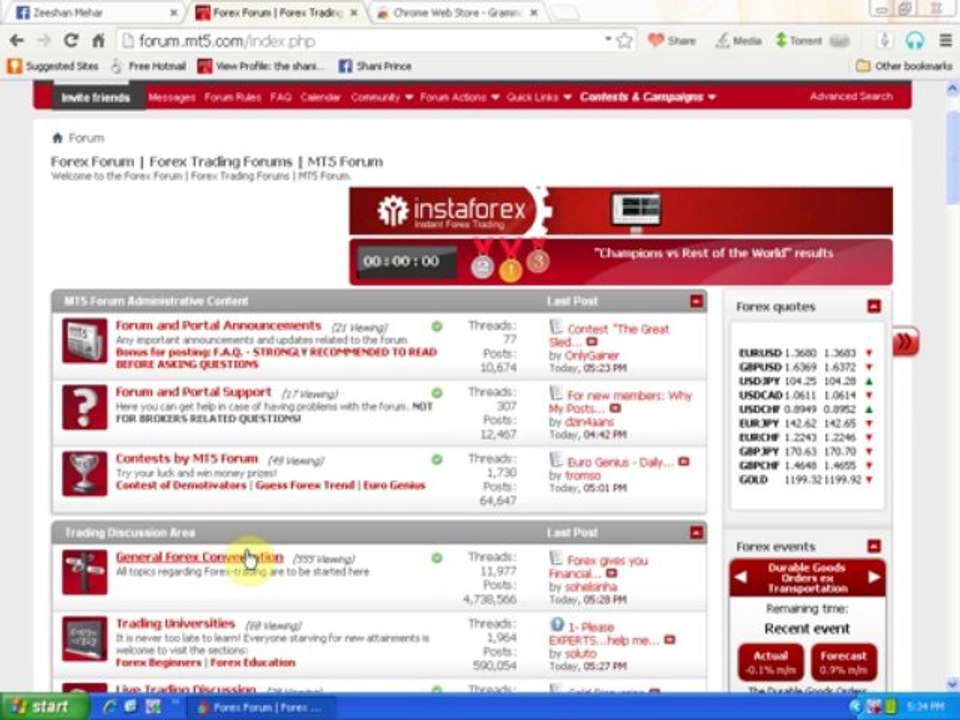The width and height of the screenshot is (960, 720).
Task: Open the Windows start menu
Action: click(44, 707)
